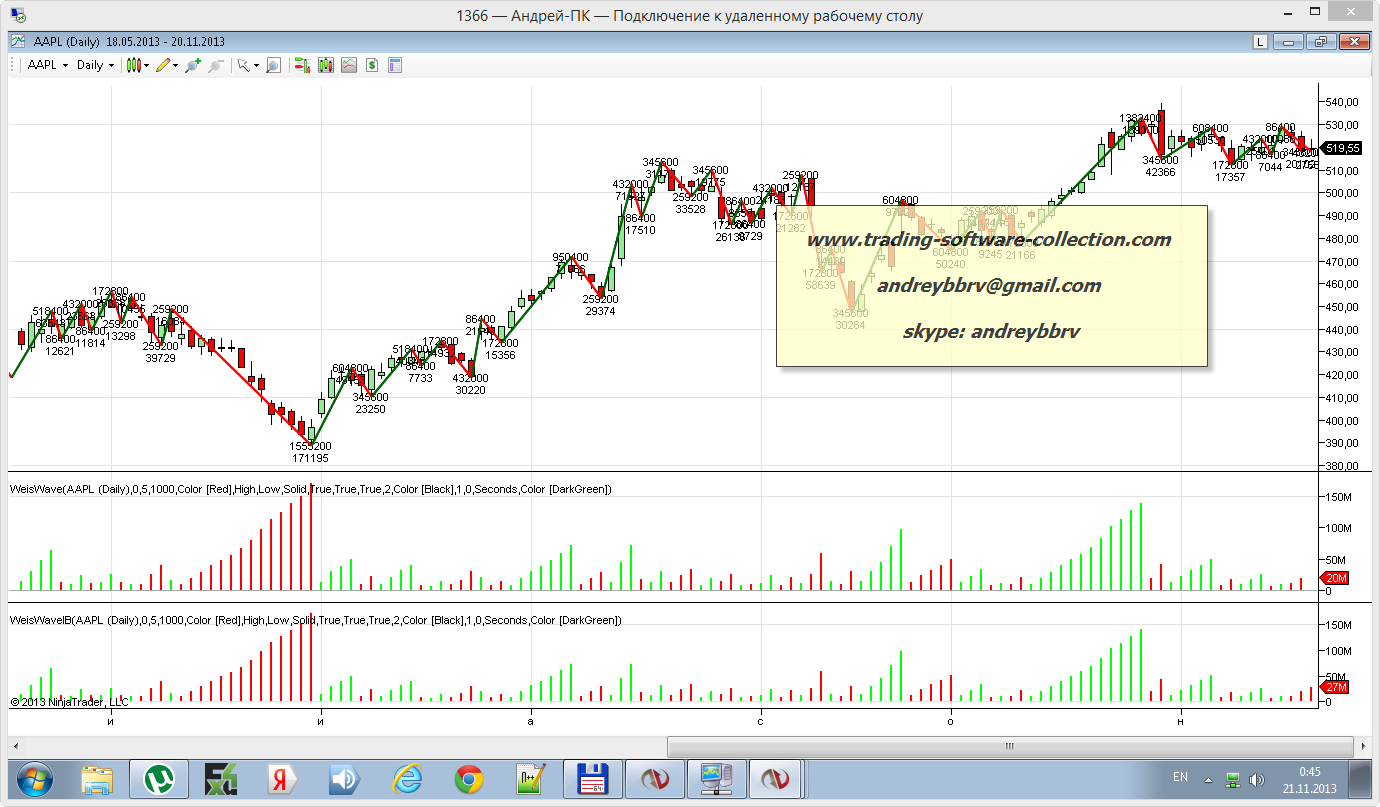
Task: Click the green dollar Strategies icon
Action: click(x=372, y=65)
